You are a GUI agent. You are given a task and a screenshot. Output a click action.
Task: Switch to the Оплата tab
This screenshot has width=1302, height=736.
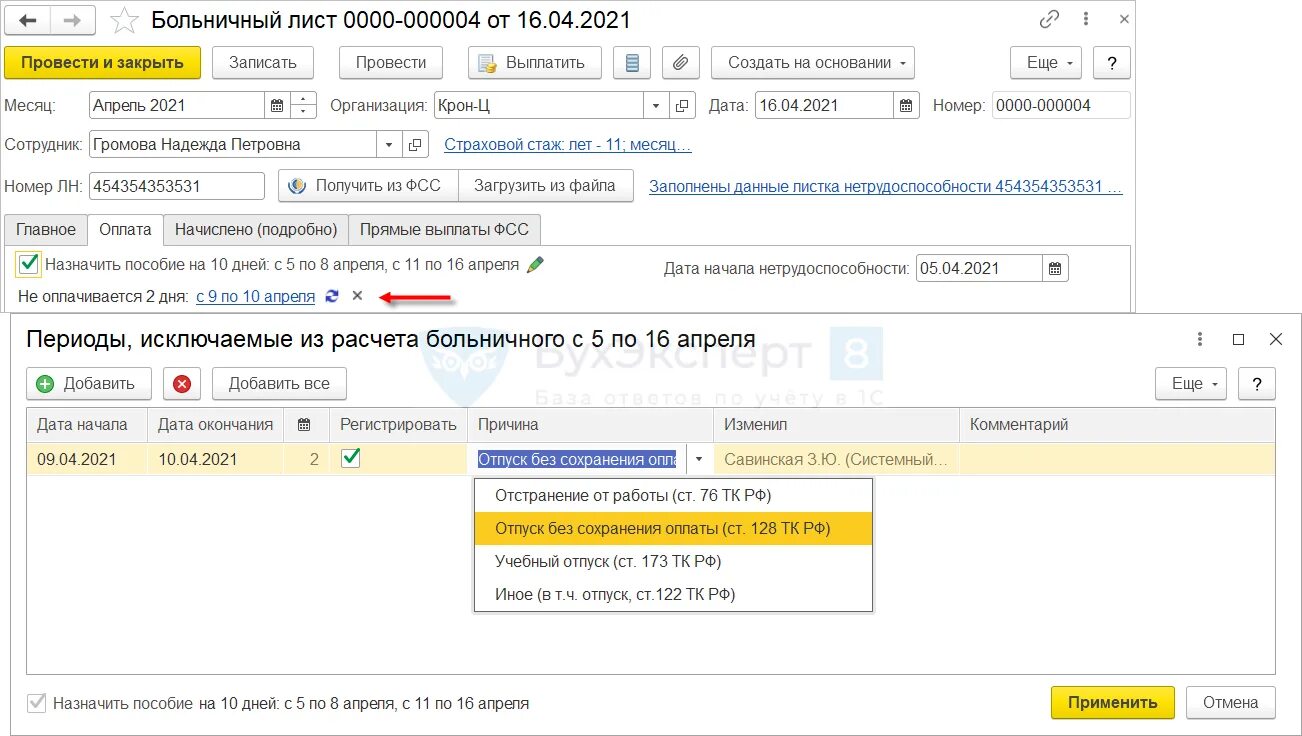pyautogui.click(x=125, y=229)
